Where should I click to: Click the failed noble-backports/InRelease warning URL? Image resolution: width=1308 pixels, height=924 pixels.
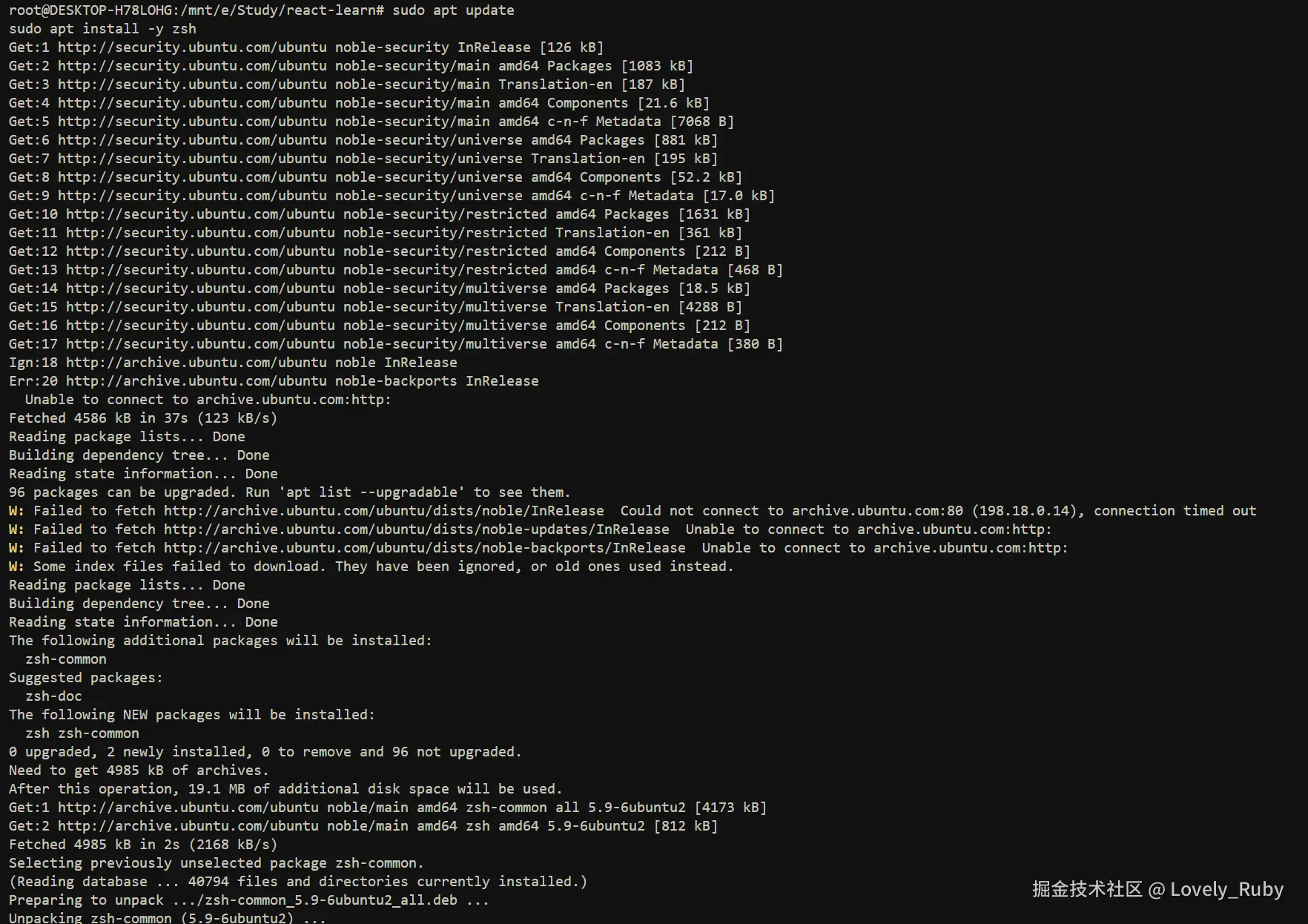coord(424,548)
